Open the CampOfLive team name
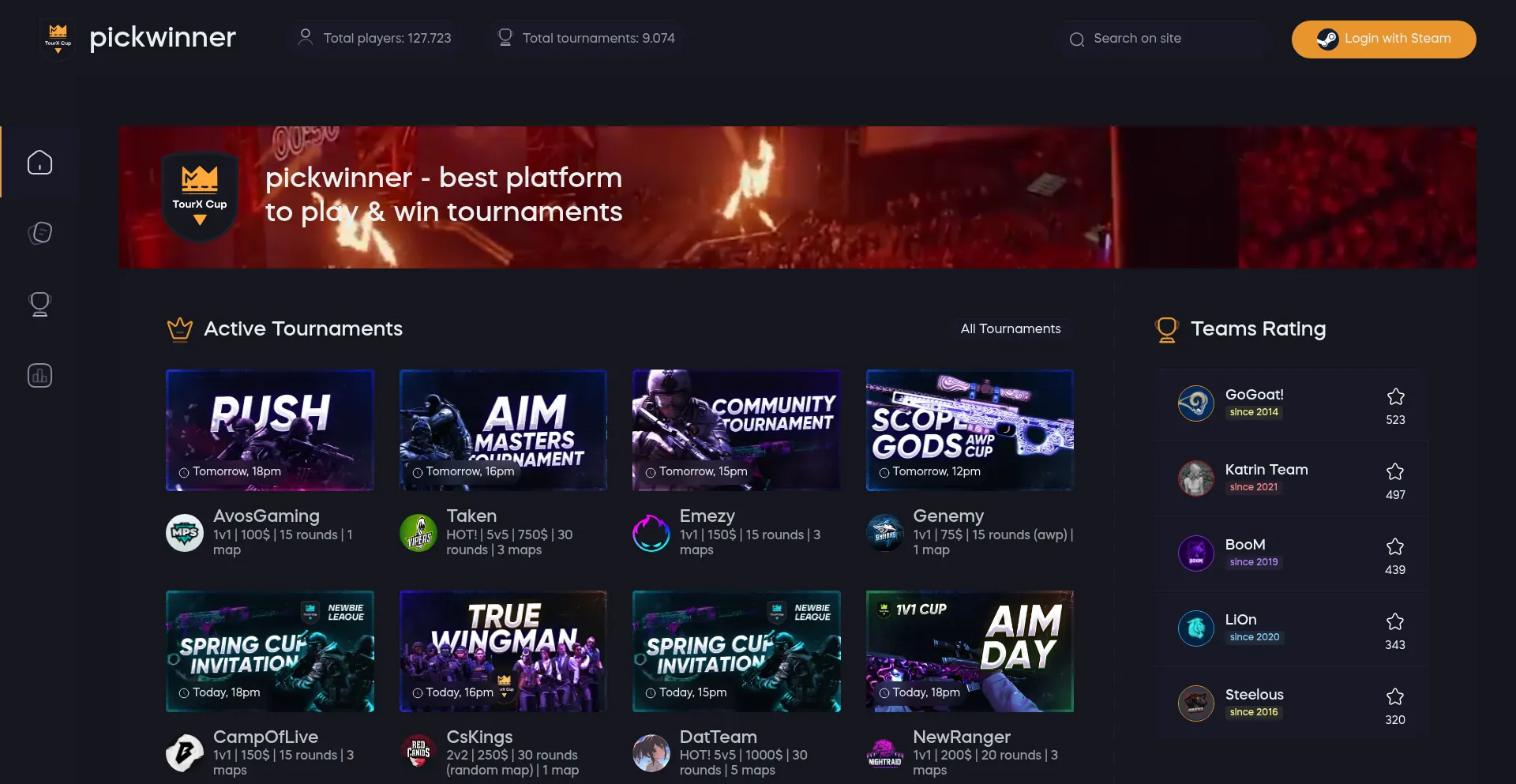 click(265, 737)
